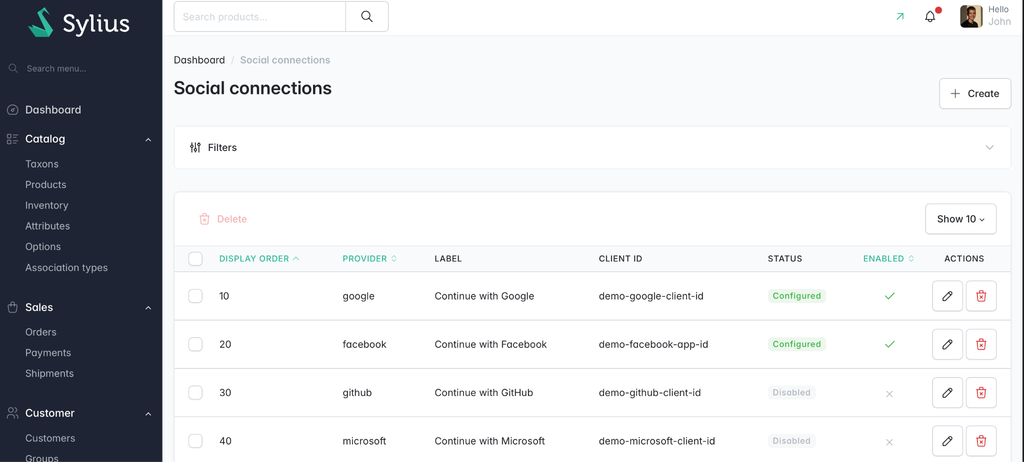Check the microsoft row checkbox
This screenshot has height=462, width=1024.
coord(195,441)
